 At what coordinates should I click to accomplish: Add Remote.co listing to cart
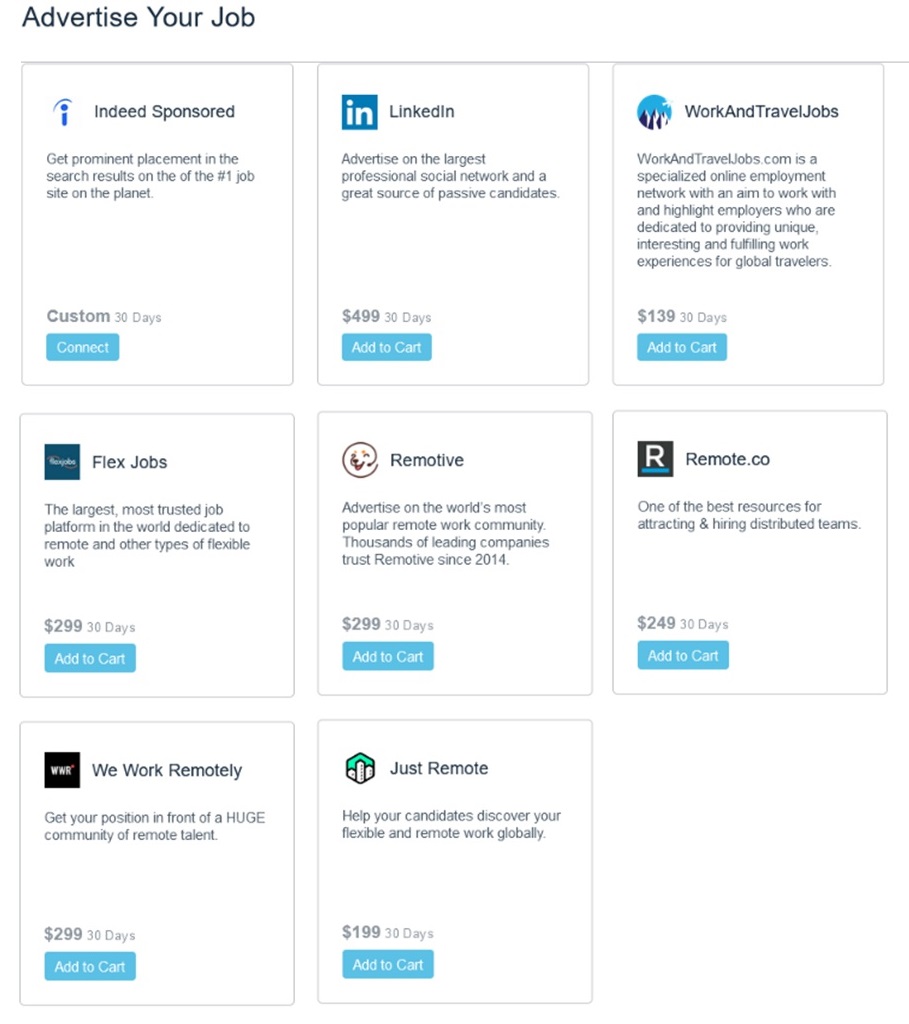pos(683,655)
